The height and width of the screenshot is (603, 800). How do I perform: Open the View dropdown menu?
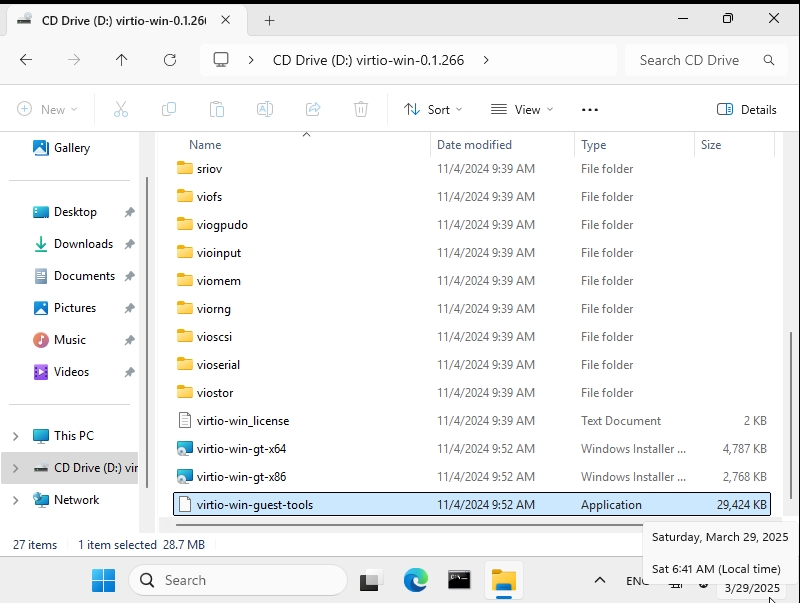pos(522,109)
